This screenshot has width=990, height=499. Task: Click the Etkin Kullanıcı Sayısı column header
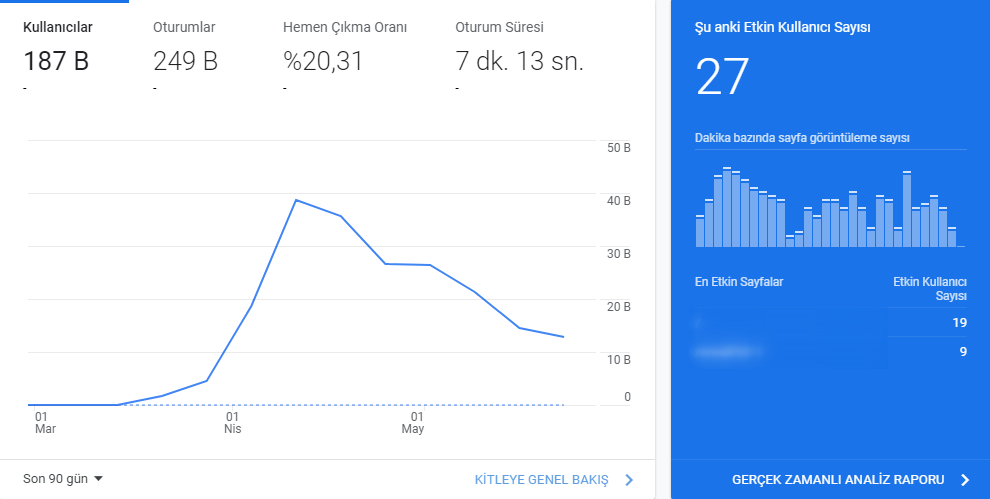tap(929, 289)
